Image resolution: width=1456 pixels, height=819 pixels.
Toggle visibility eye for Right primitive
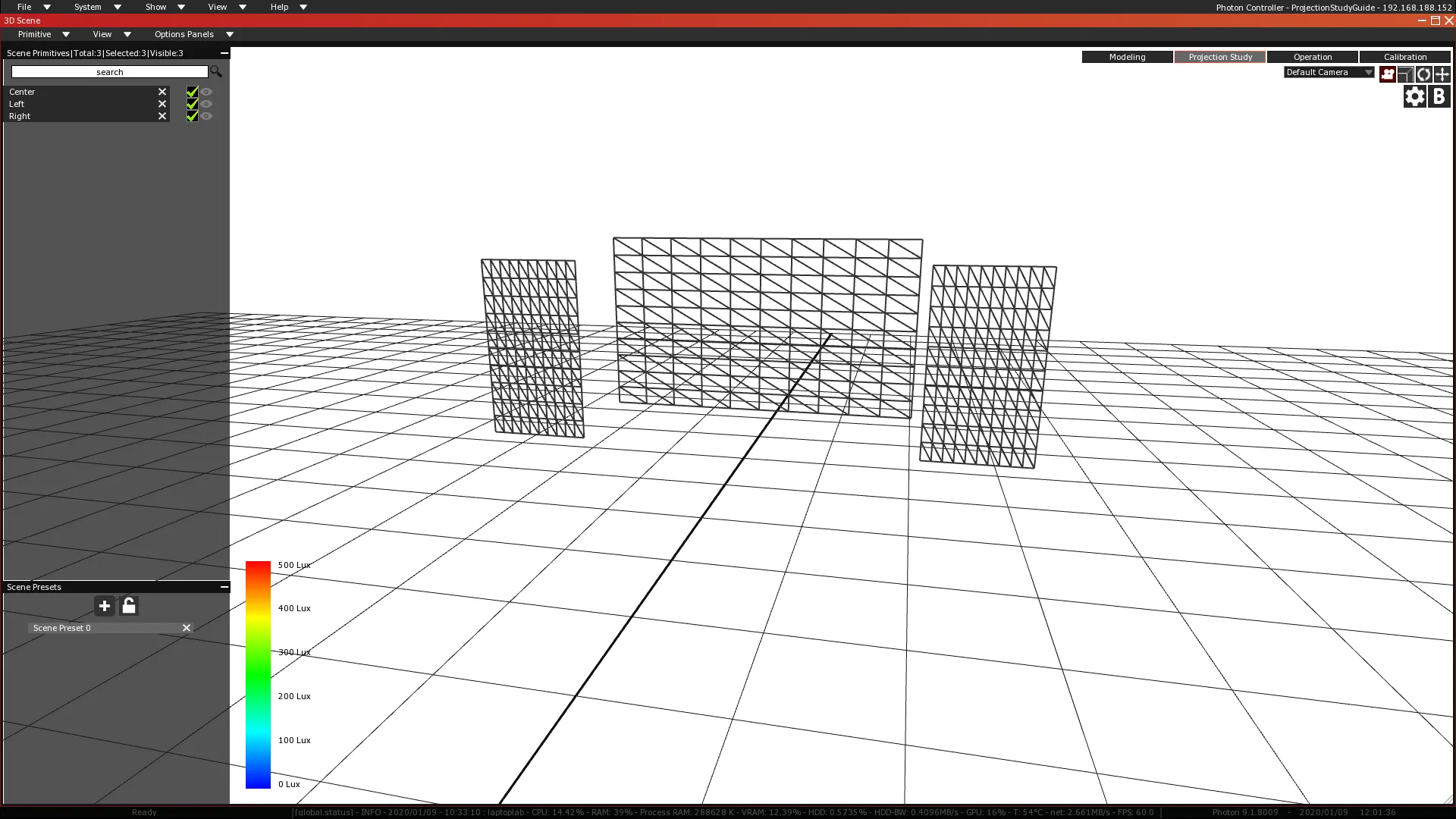click(x=206, y=116)
